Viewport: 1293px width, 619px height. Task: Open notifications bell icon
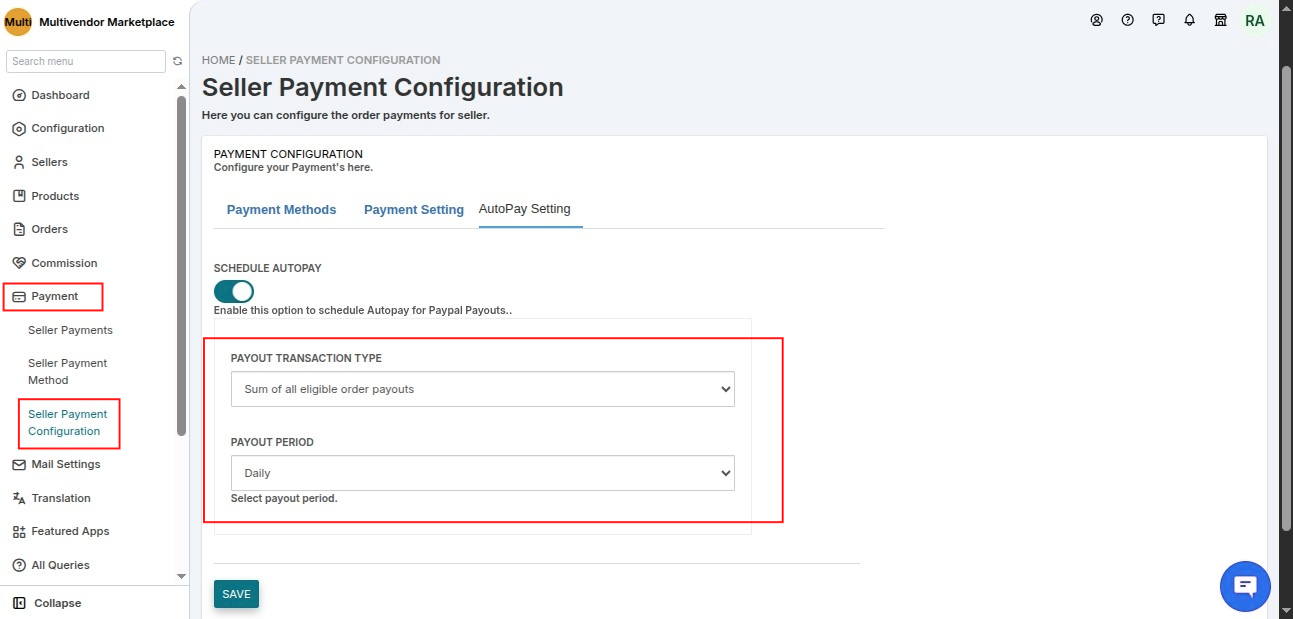pos(1190,20)
